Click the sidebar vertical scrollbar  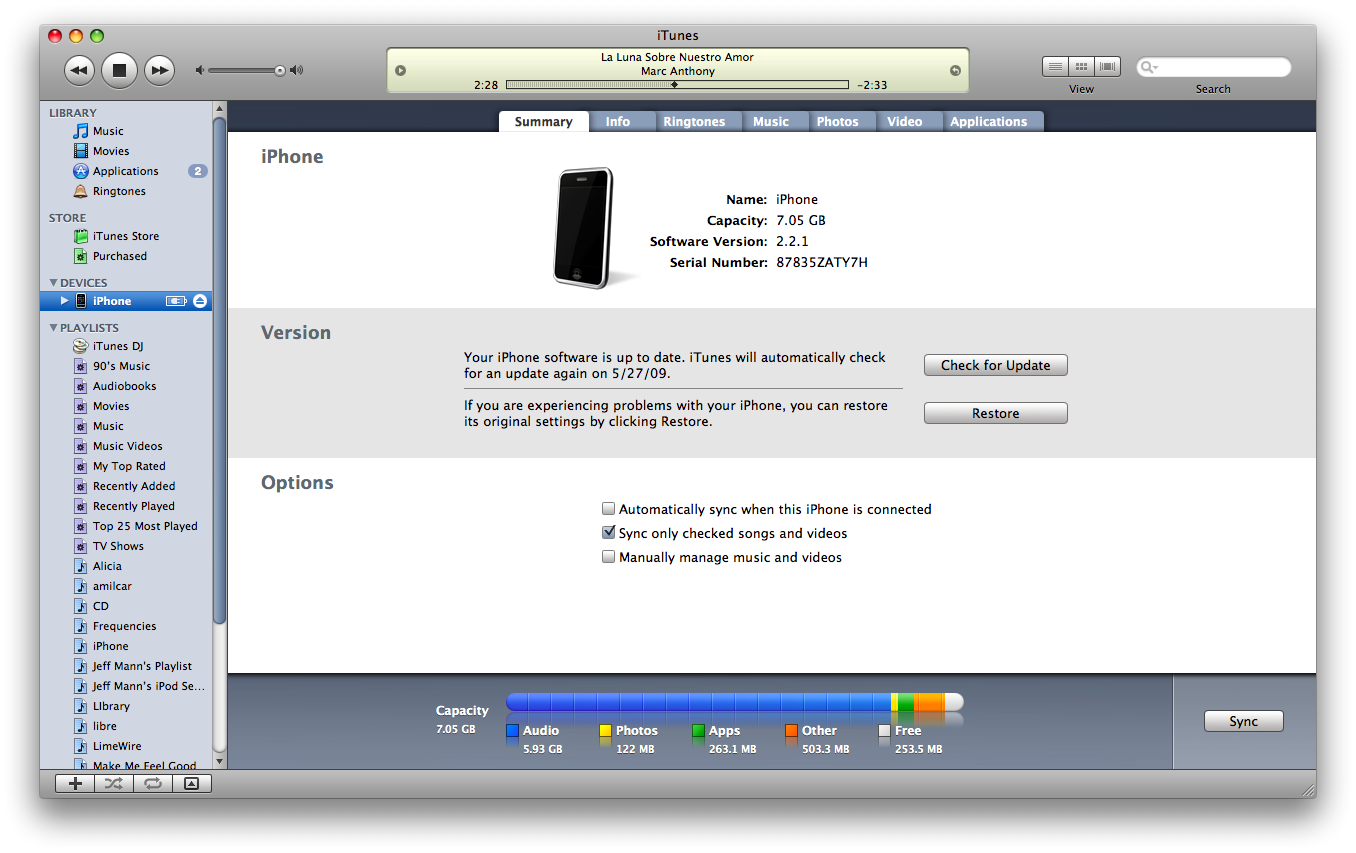(x=220, y=371)
